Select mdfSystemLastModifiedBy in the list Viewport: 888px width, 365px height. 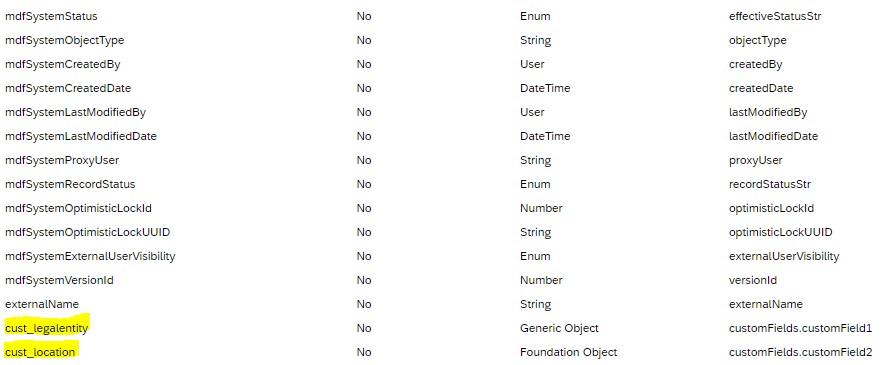[75, 112]
